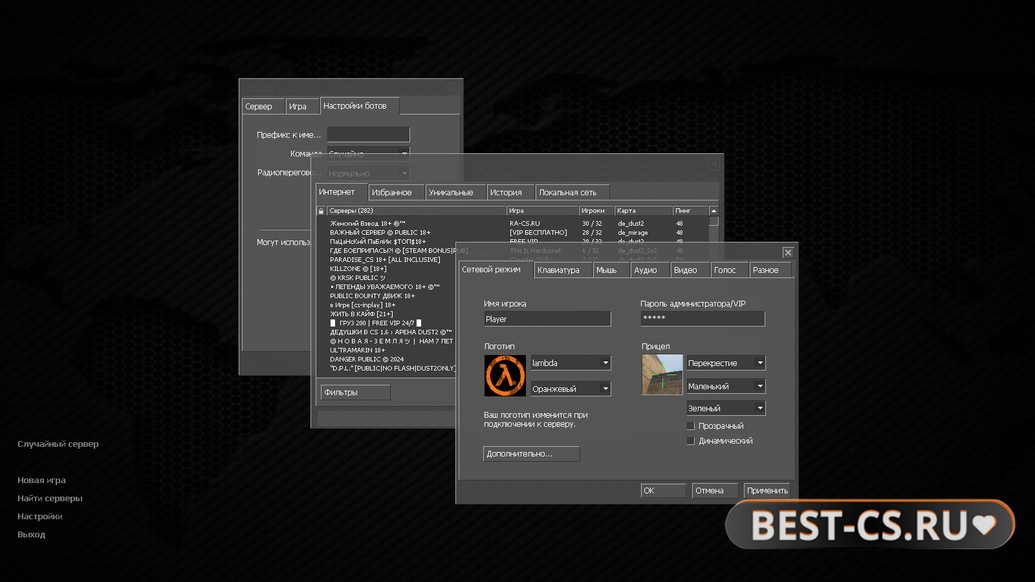The height and width of the screenshot is (582, 1035).
Task: Close the settings dialog with X
Action: click(x=787, y=253)
